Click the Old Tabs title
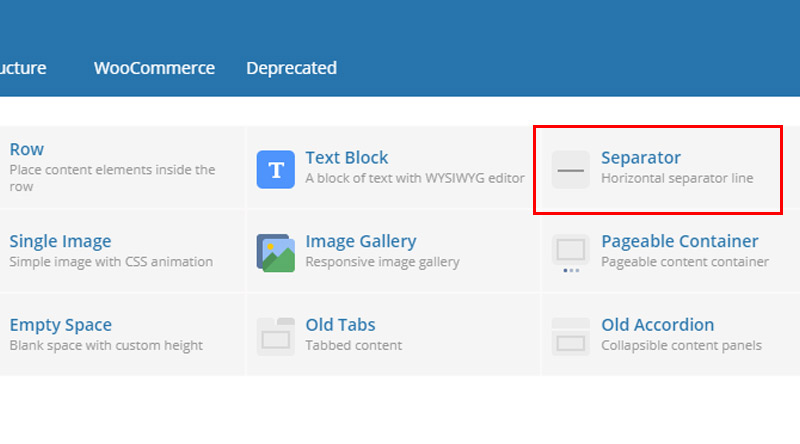Viewport: 800px width, 444px height. coord(340,325)
